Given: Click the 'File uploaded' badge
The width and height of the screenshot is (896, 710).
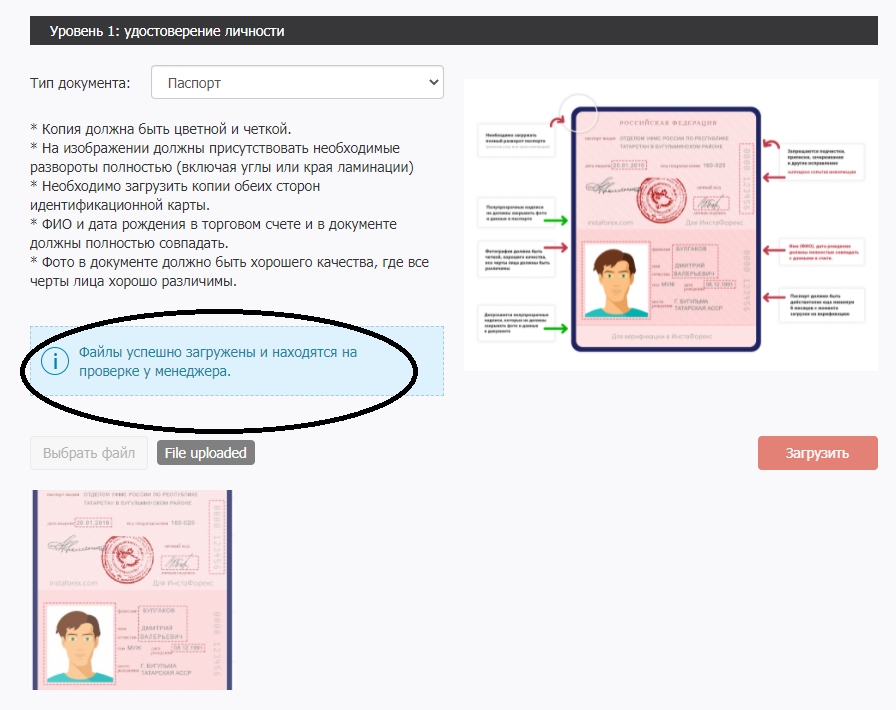Looking at the screenshot, I should point(205,453).
